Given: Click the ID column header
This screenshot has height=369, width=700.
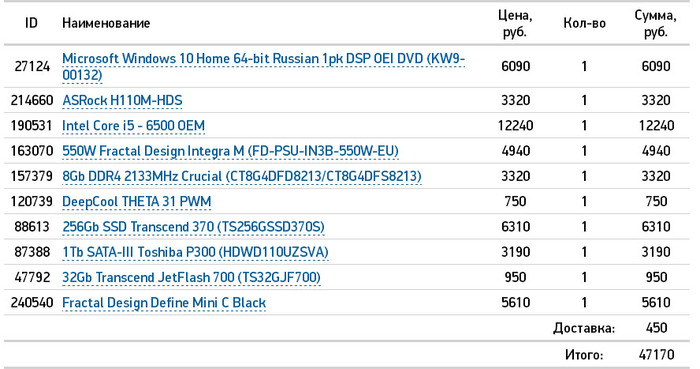Looking at the screenshot, I should 31,23.
